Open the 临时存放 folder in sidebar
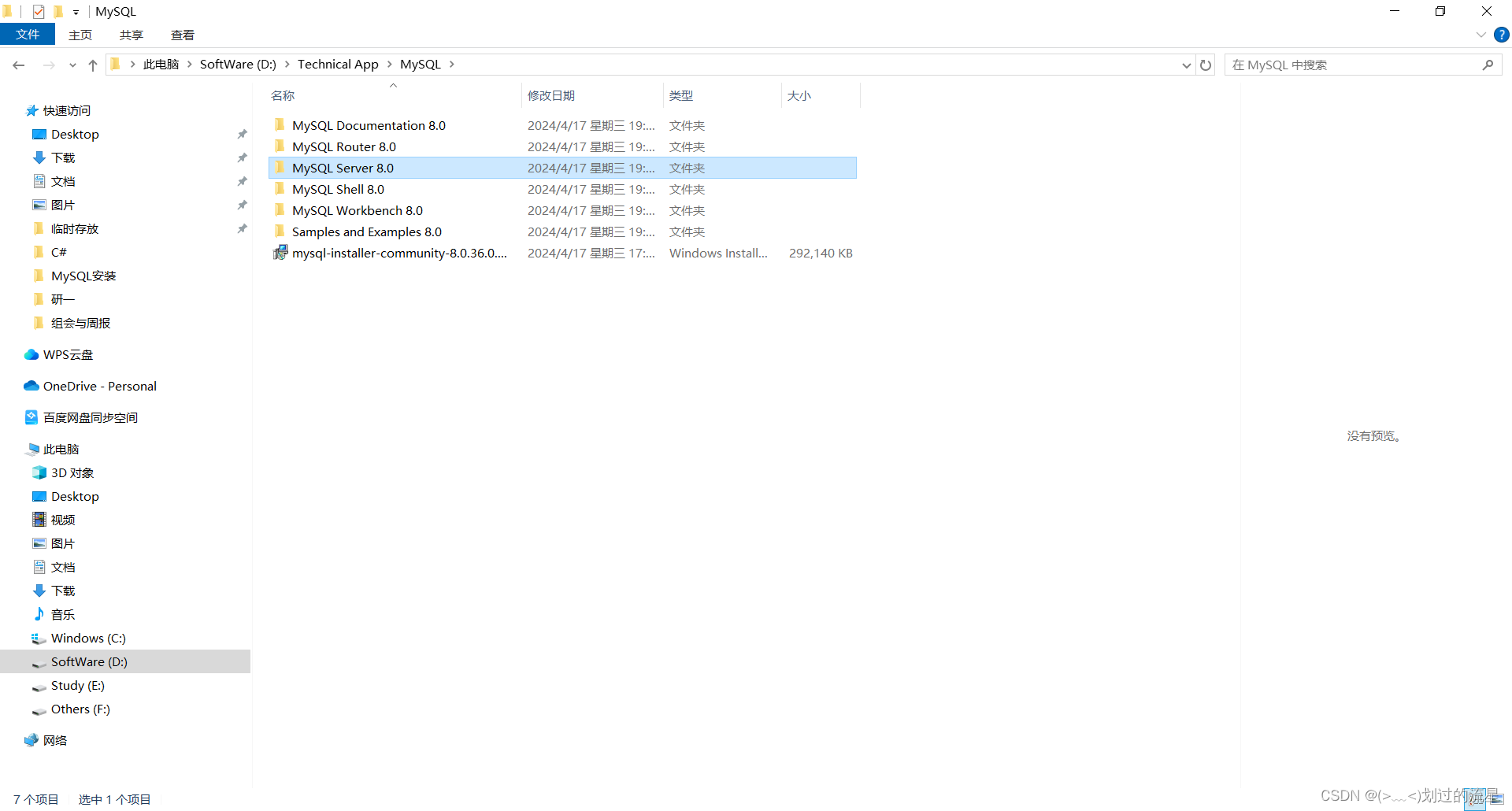 [75, 228]
